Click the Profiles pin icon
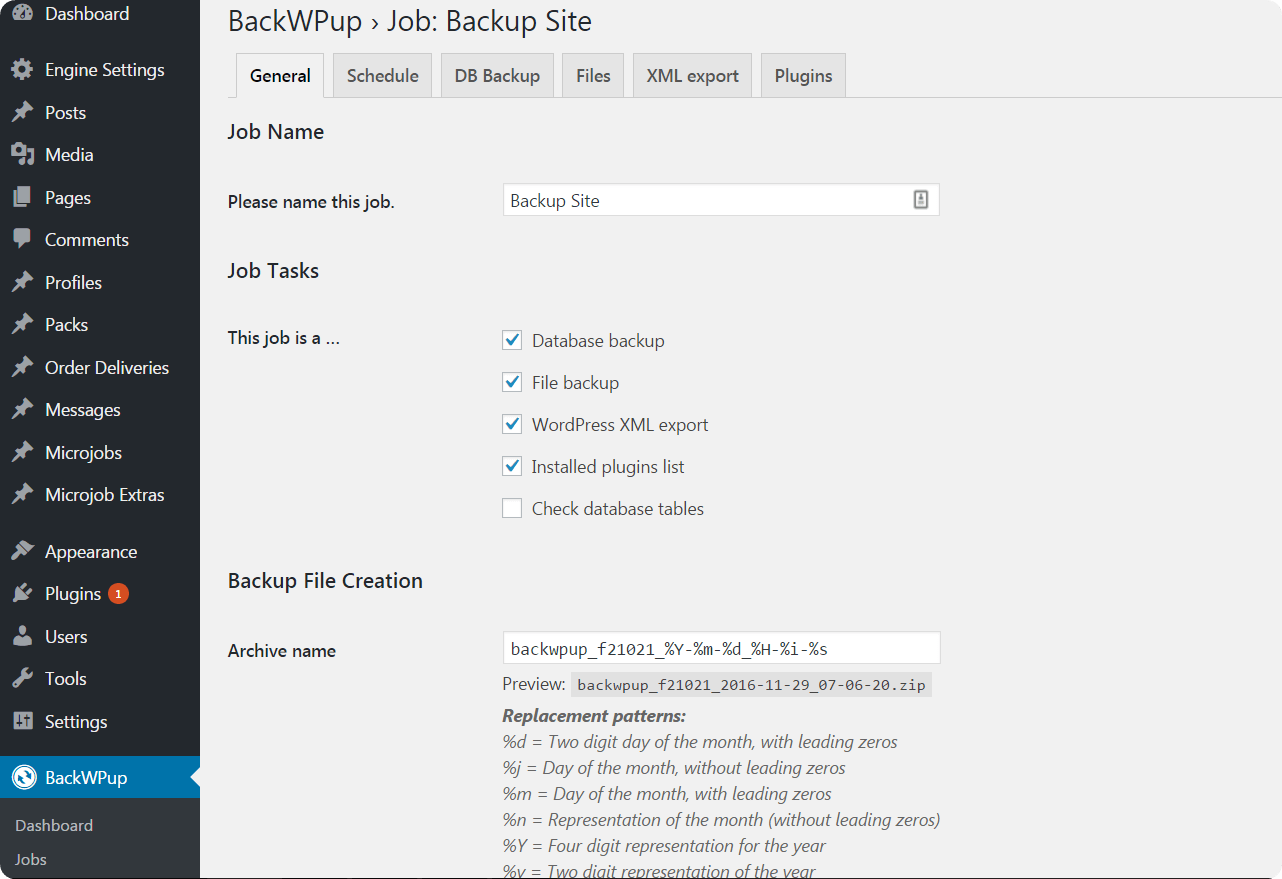Viewport: 1282px width, 879px height. tap(22, 282)
